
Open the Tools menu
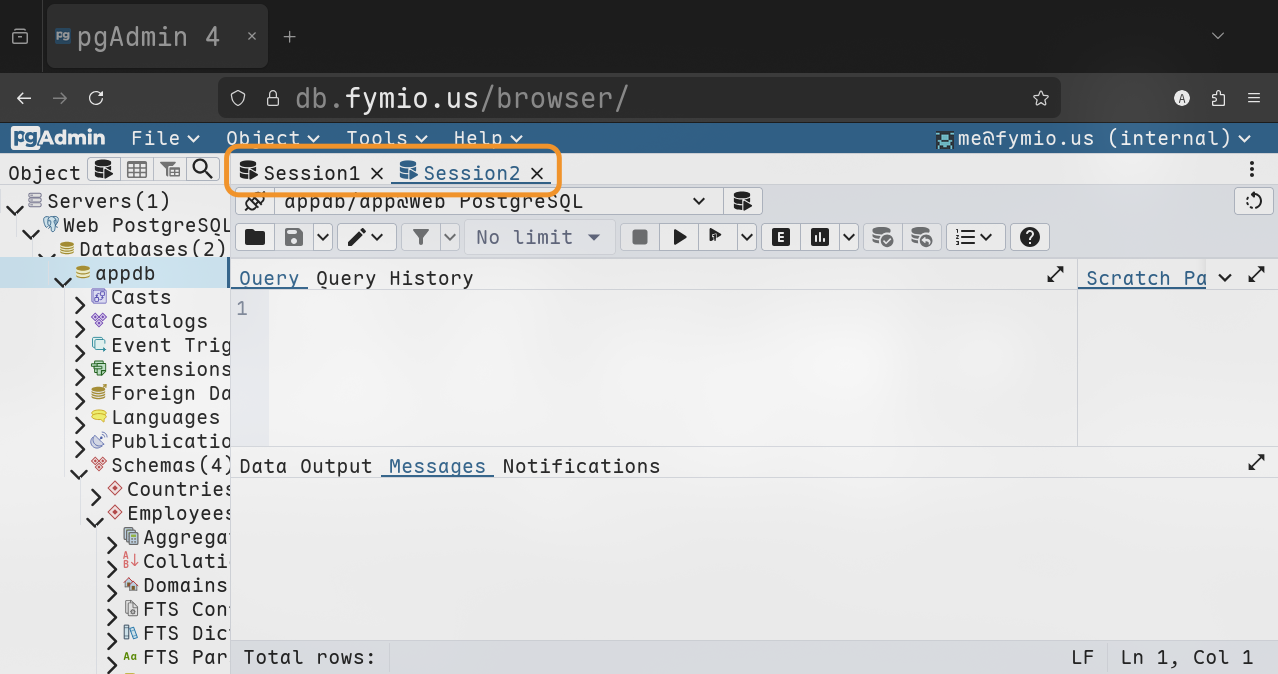tap(386, 138)
